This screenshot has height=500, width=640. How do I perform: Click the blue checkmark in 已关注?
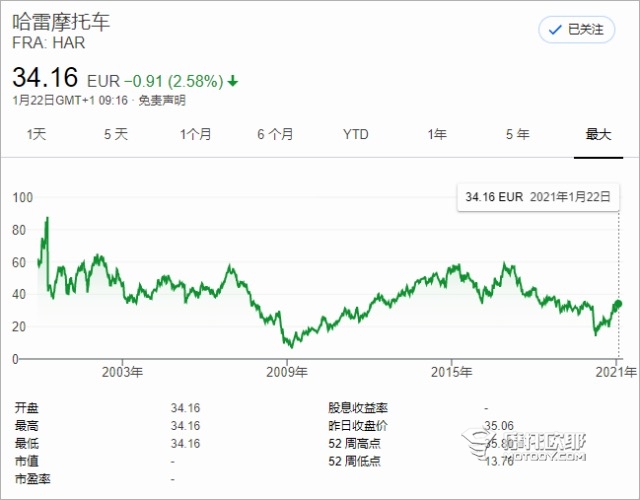tap(555, 30)
